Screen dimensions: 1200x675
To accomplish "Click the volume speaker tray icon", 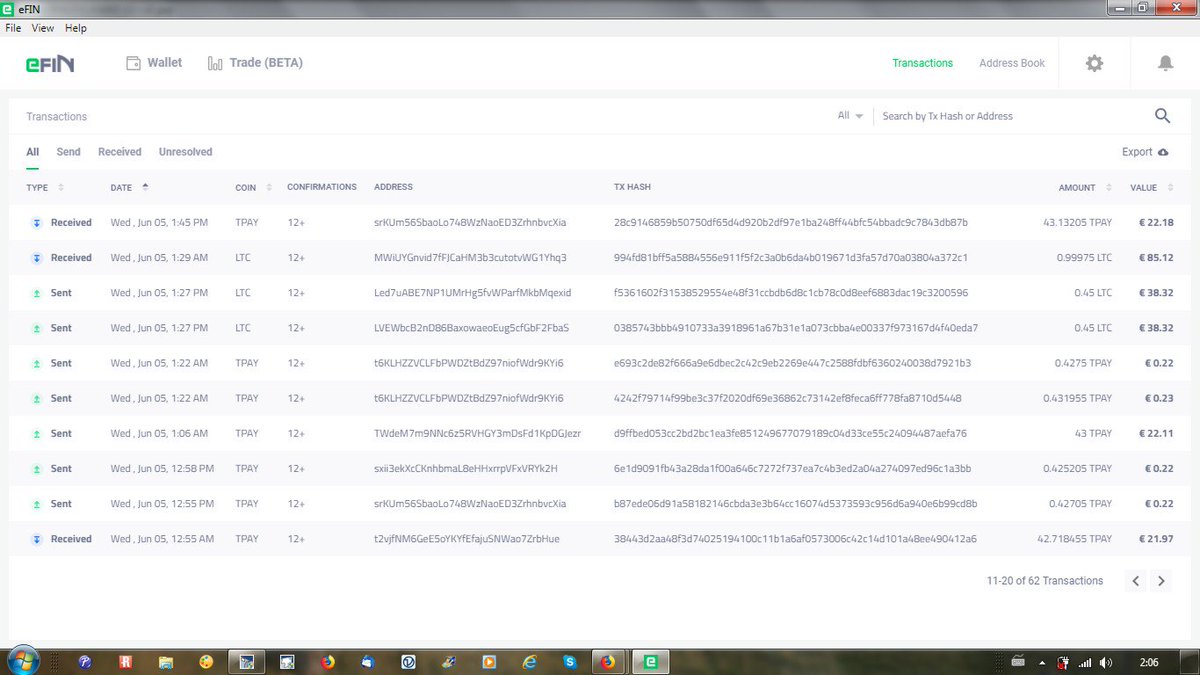I will (x=1105, y=661).
